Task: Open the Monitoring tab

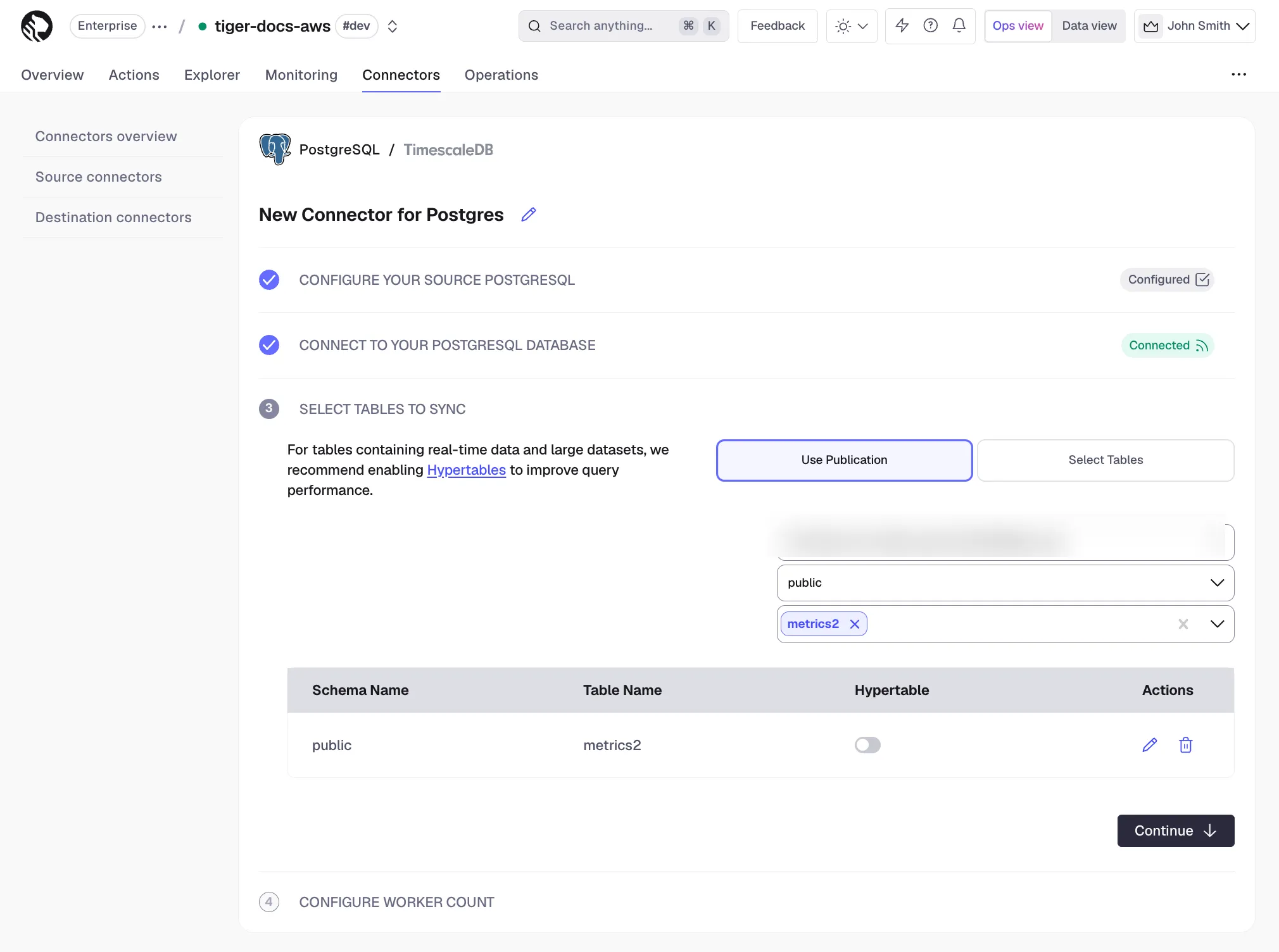Action: pyautogui.click(x=301, y=75)
